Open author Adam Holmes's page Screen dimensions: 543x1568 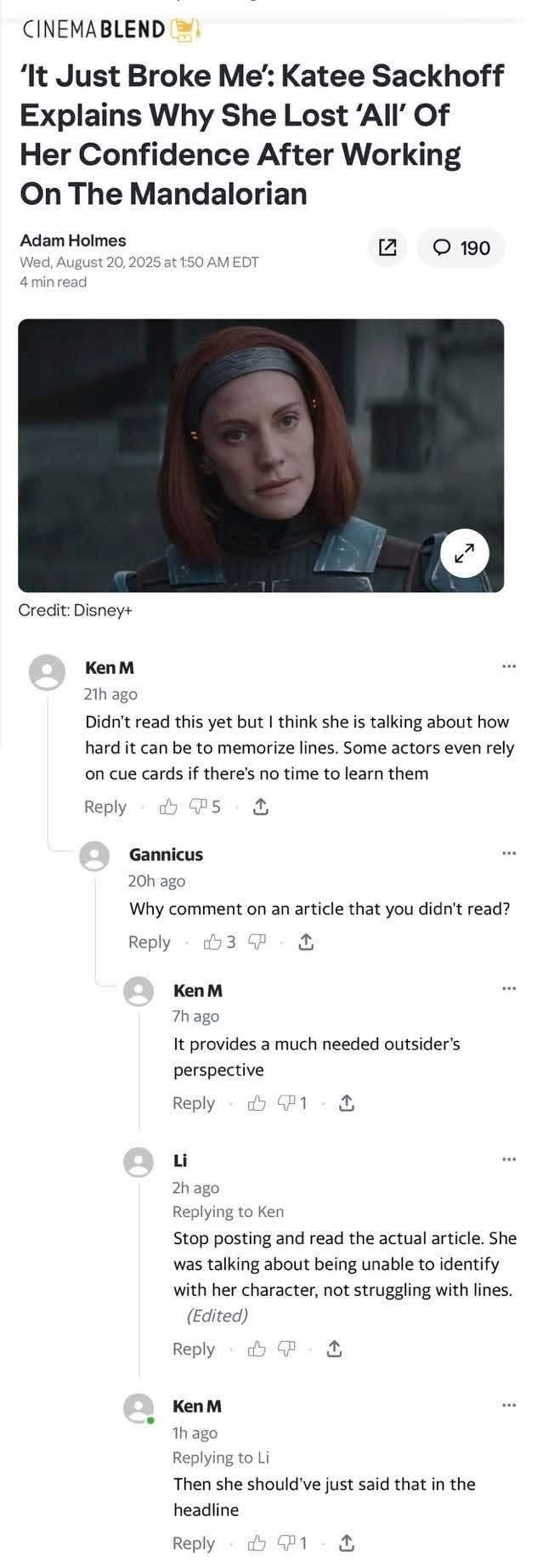(x=72, y=241)
